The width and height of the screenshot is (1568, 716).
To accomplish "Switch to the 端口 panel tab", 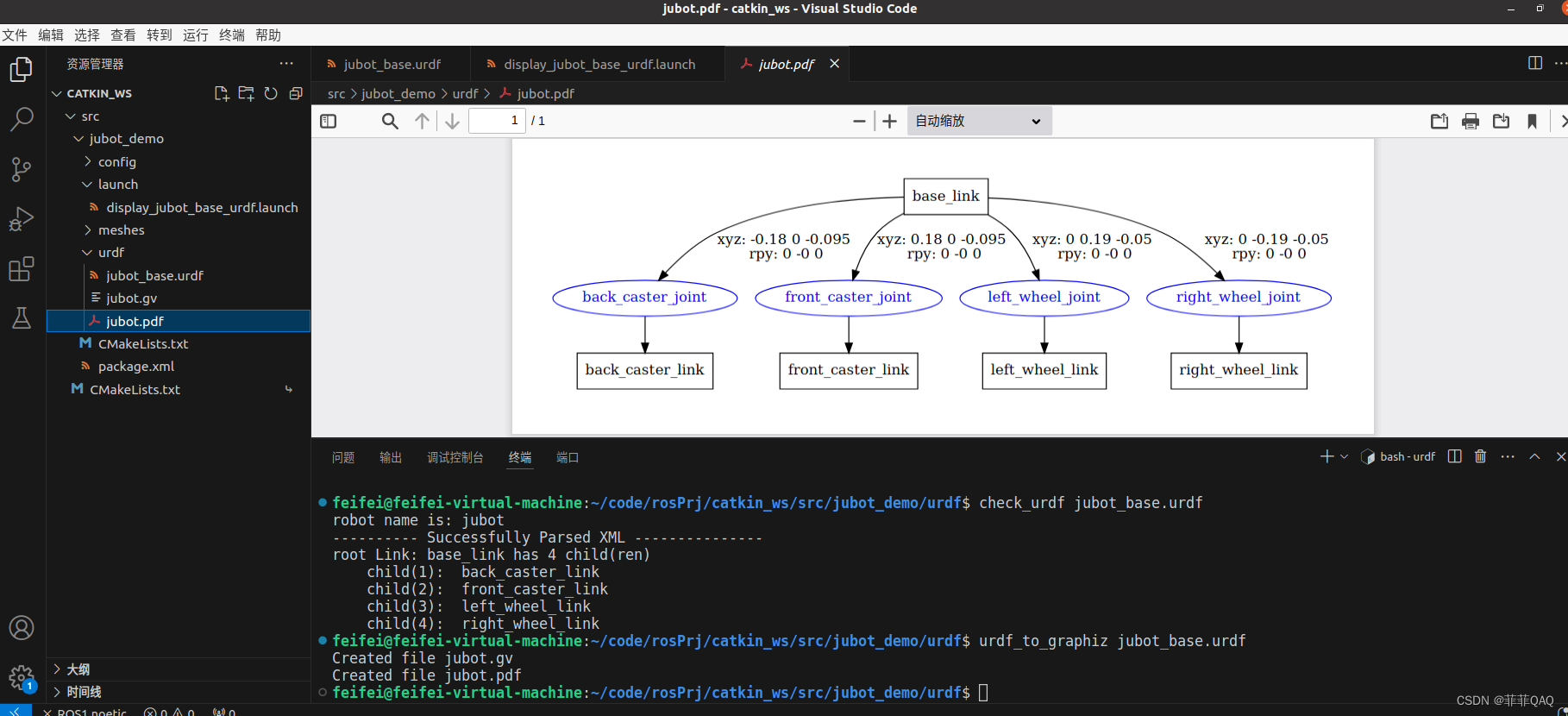I will [x=568, y=457].
